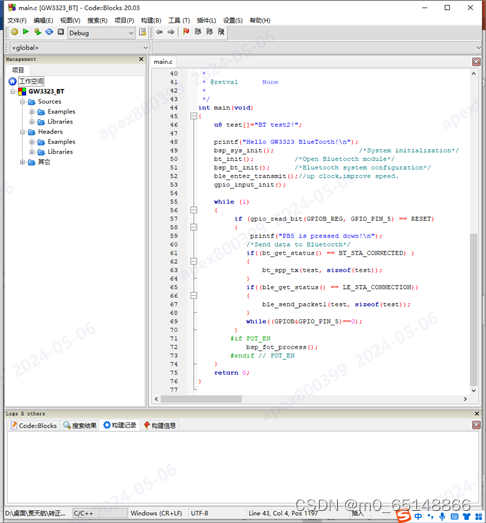Switch to the 搜索结果 tab
Viewport: 486px width, 523px height.
pyautogui.click(x=80, y=425)
